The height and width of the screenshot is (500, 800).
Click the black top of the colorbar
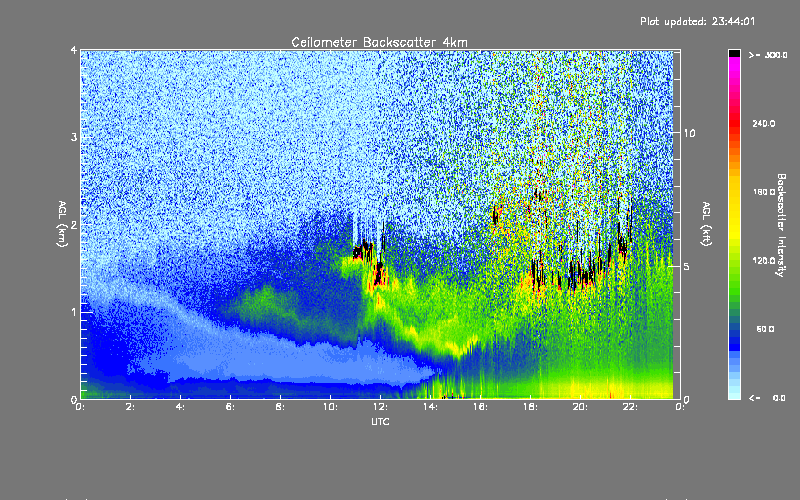pos(734,53)
